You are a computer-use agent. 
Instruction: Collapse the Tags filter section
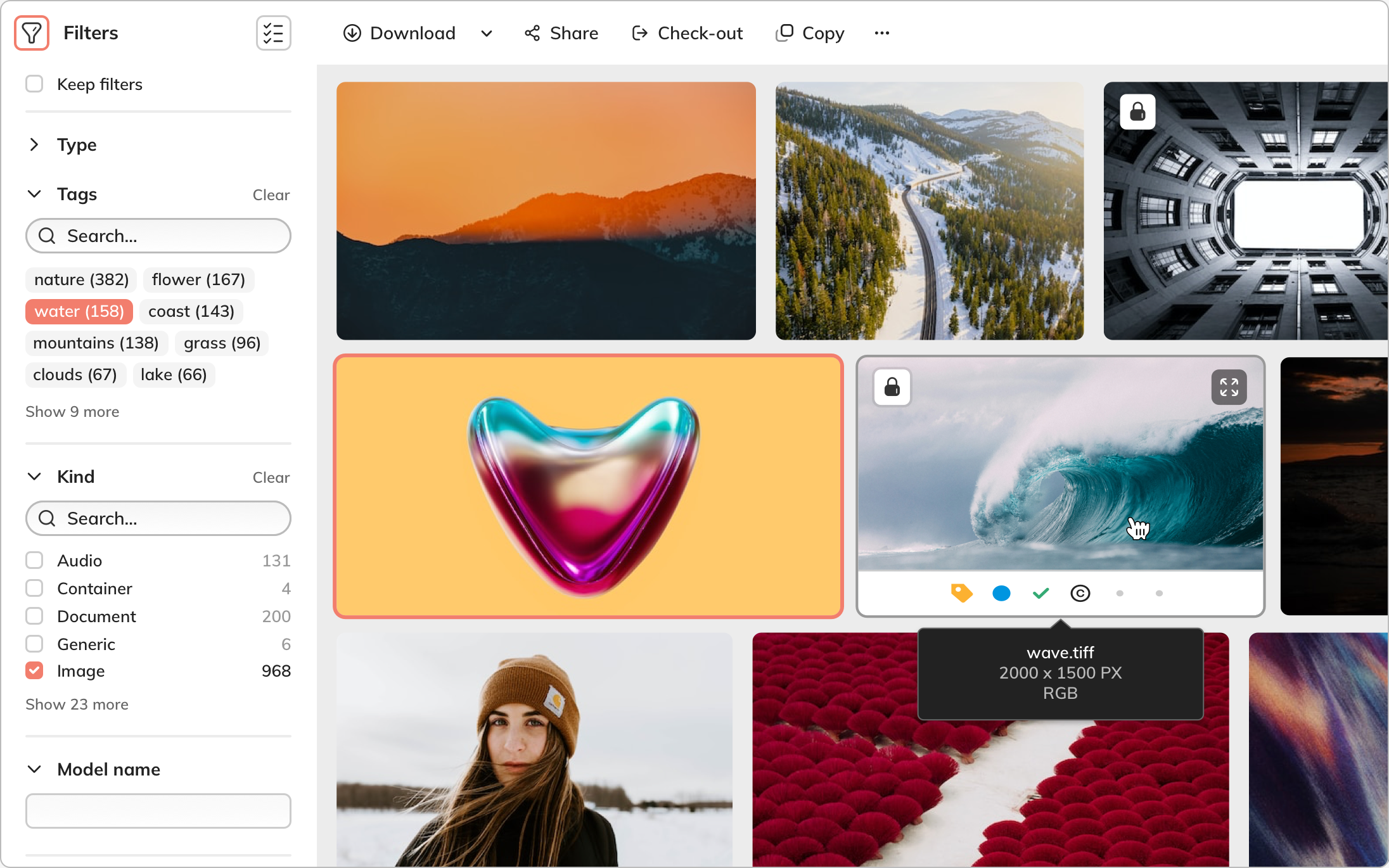pyautogui.click(x=34, y=194)
